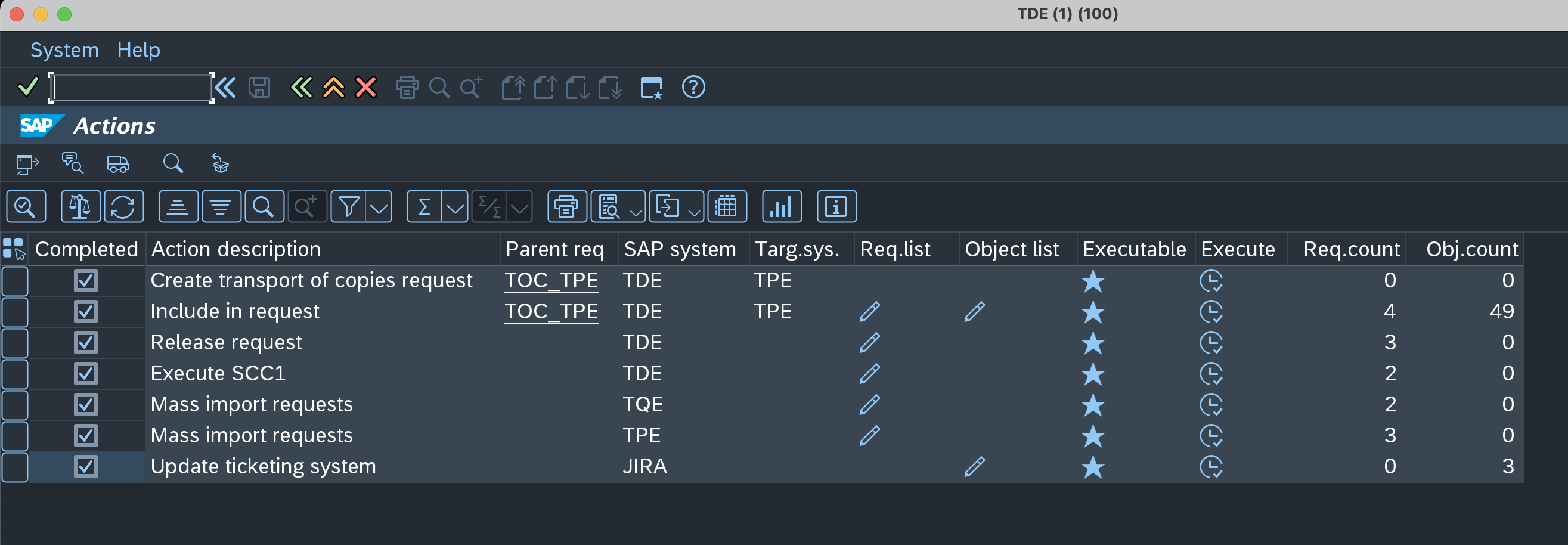The height and width of the screenshot is (545, 1568).
Task: Collapse the command field with double chevron
Action: click(x=225, y=87)
